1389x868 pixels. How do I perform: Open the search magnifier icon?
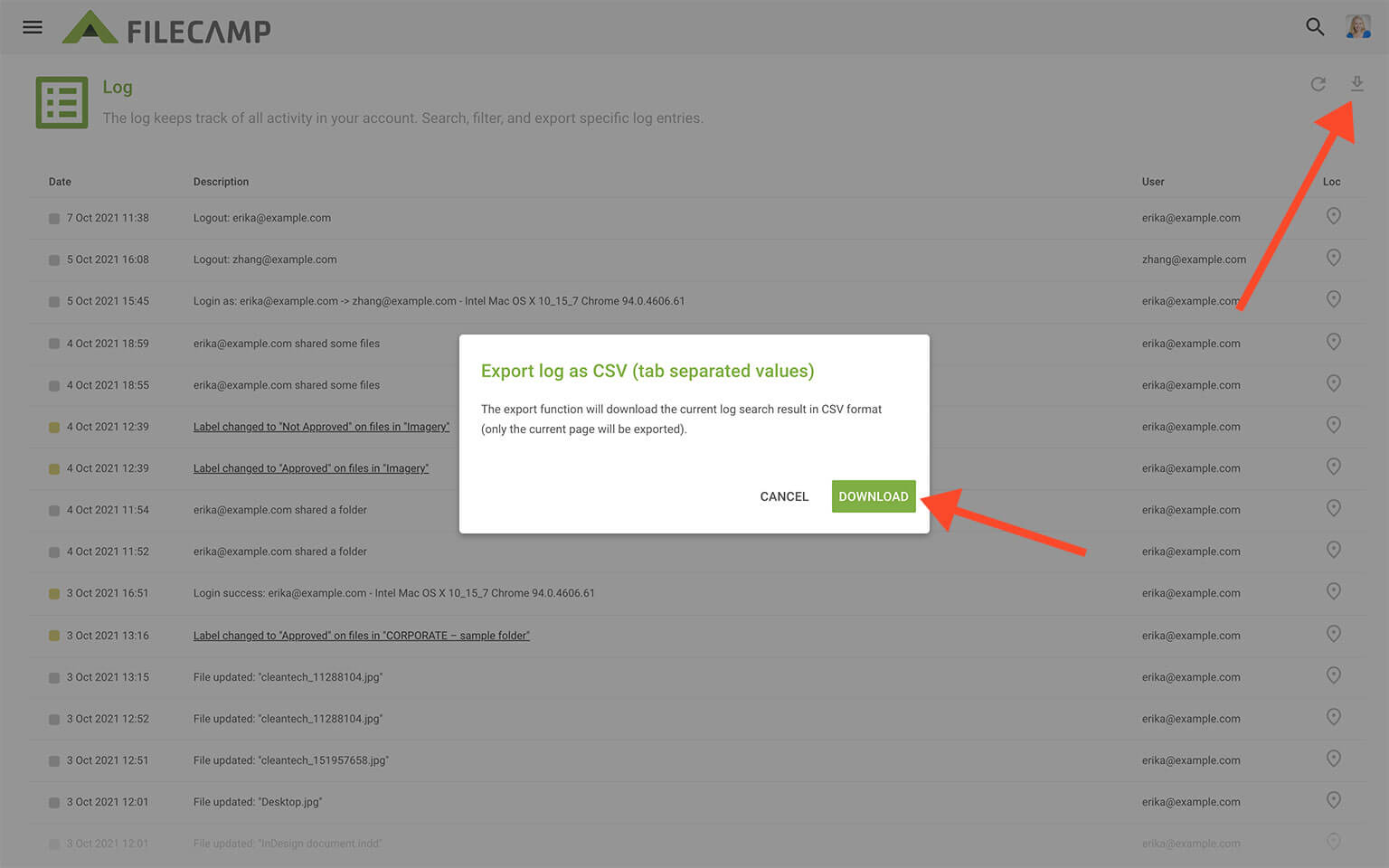point(1315,27)
